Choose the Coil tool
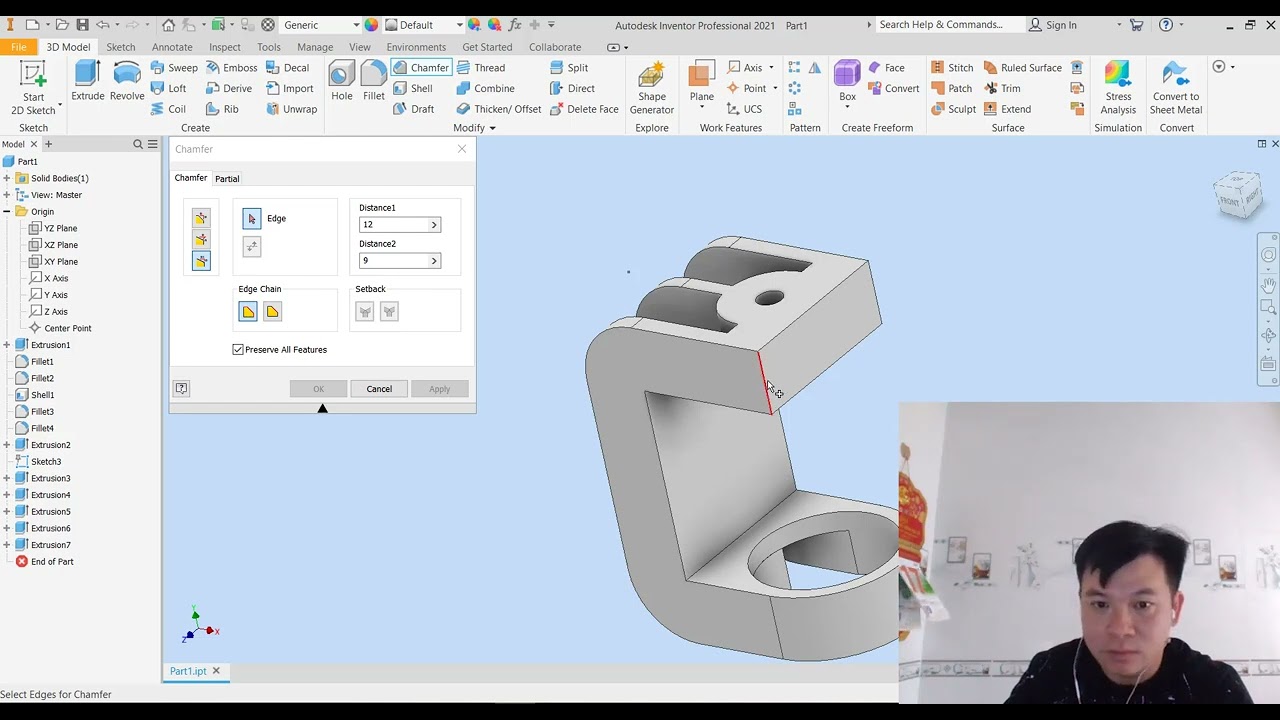Screen dimensions: 1280x720 coord(168,109)
